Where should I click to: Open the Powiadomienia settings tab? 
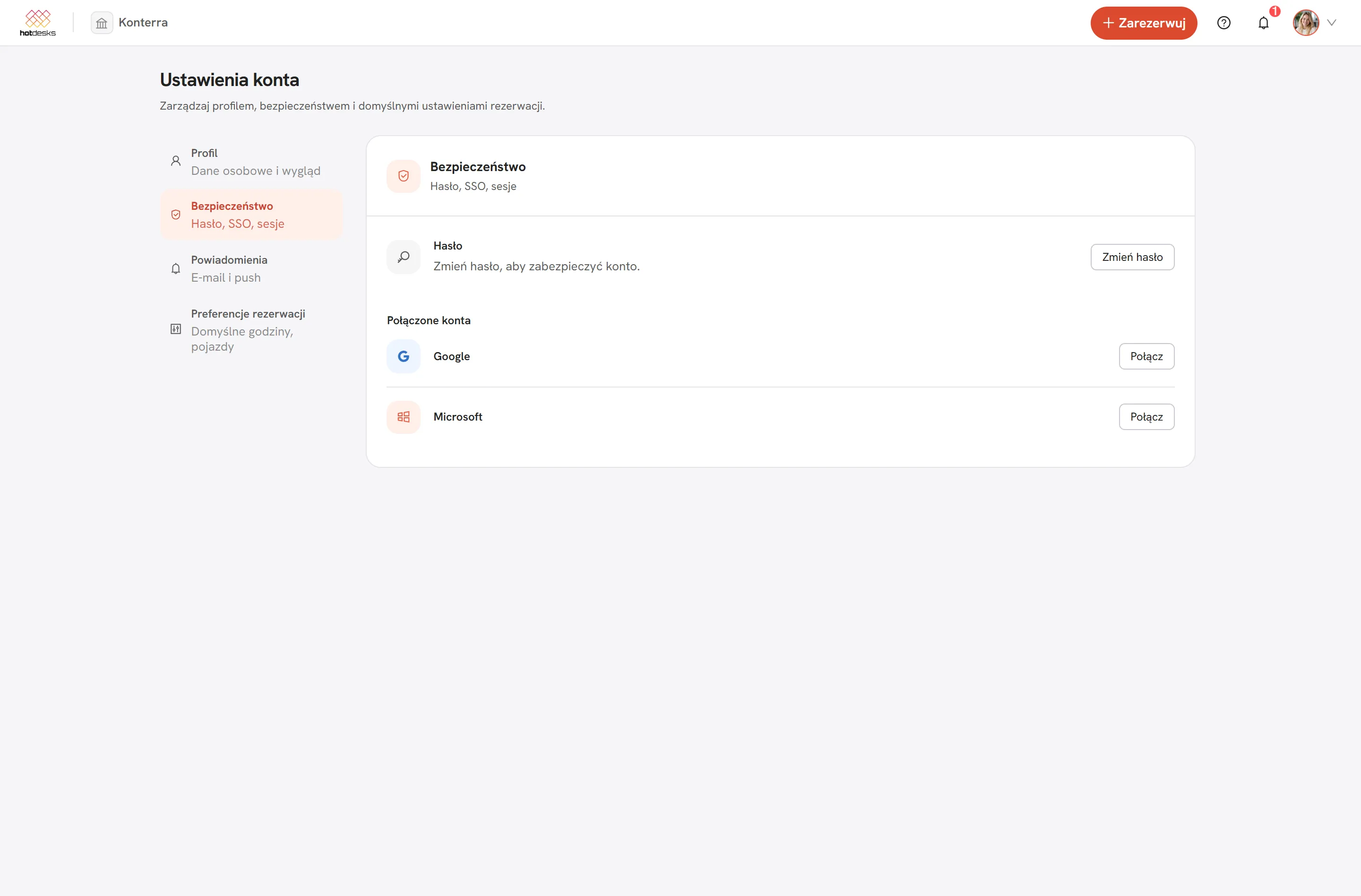(x=251, y=269)
